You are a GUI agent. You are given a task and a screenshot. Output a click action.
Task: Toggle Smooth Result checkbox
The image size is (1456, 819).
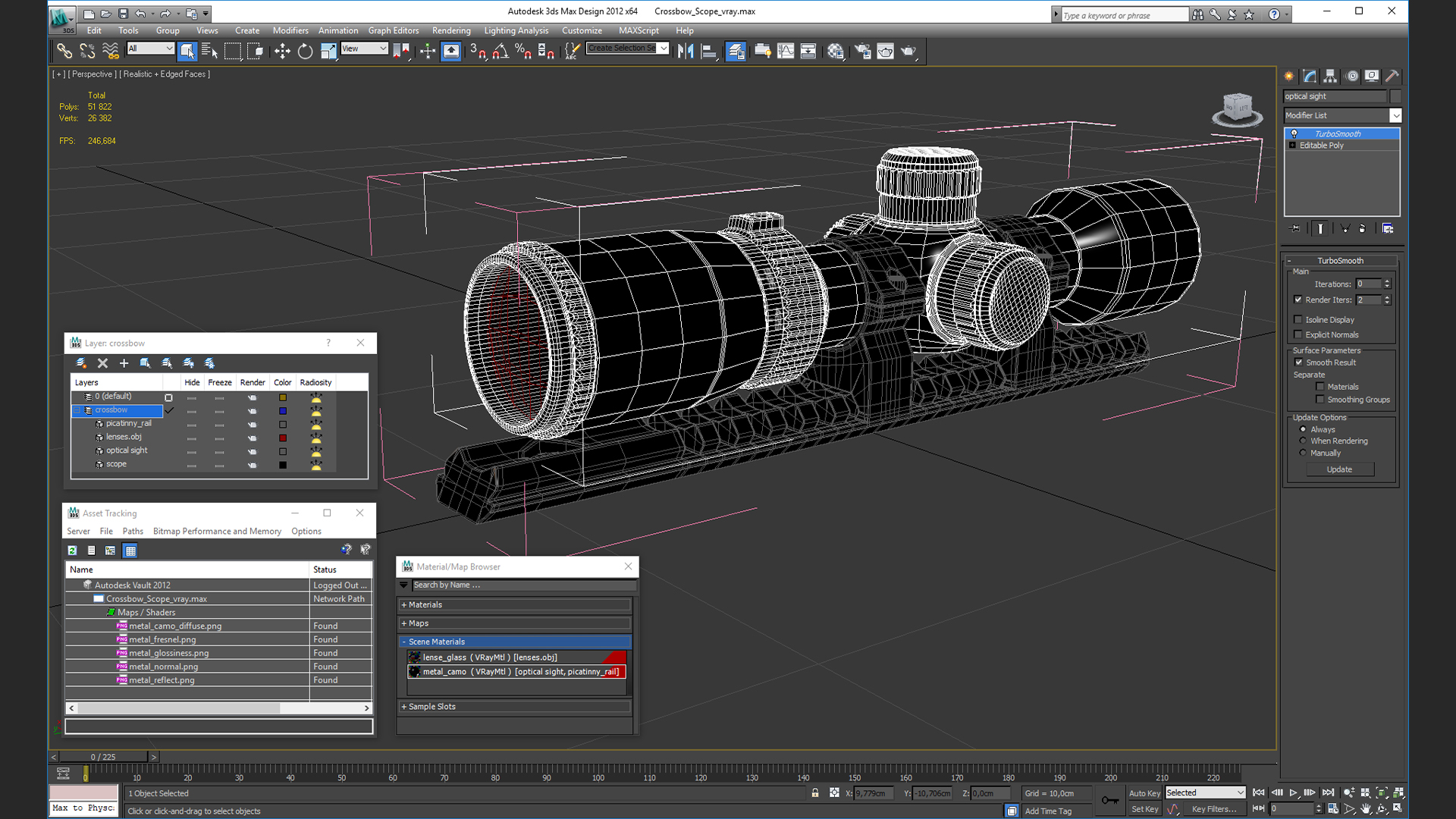[1299, 362]
